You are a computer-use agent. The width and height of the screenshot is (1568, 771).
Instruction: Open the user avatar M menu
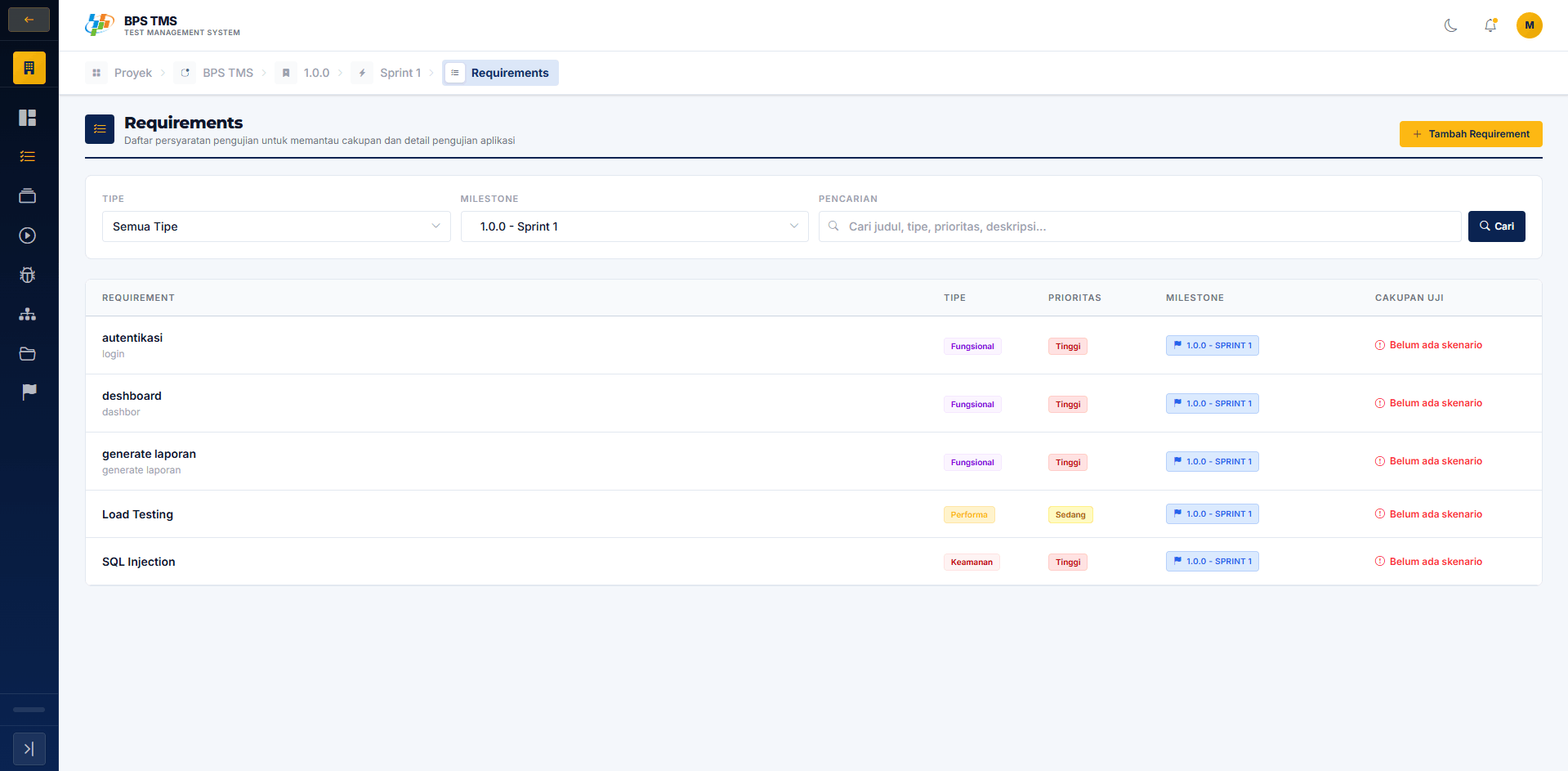pyautogui.click(x=1530, y=25)
